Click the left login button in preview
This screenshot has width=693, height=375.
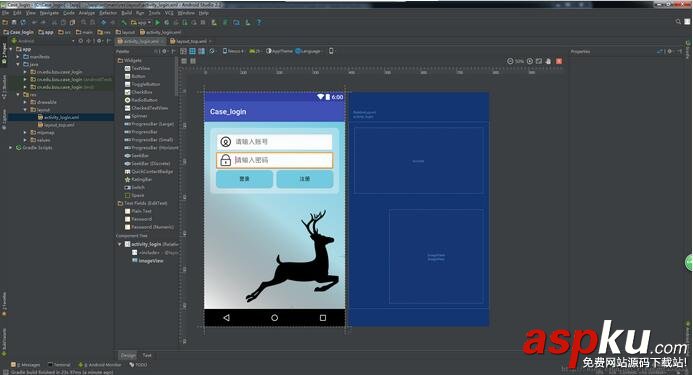point(244,179)
